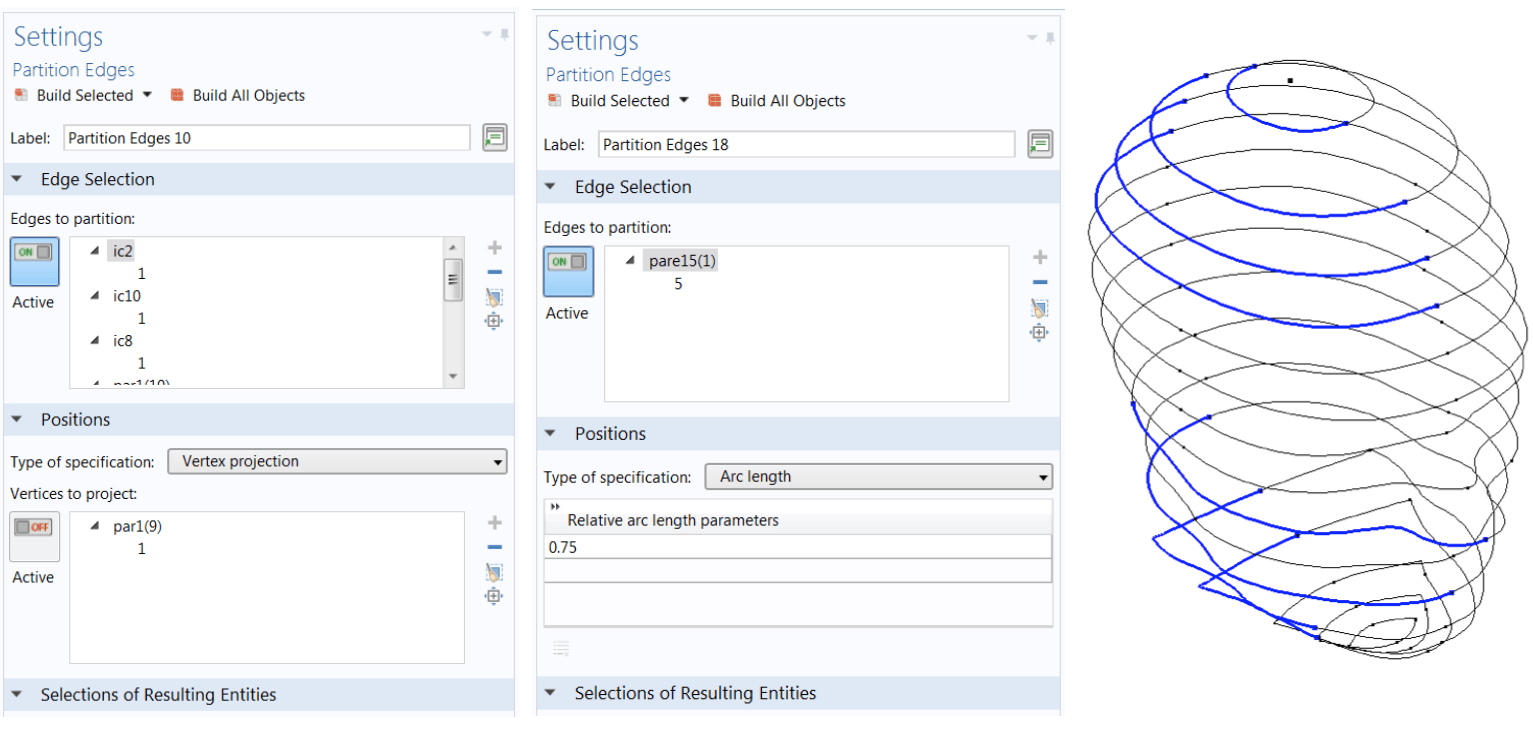
Task: Zoom to selection with the crosshair icon
Action: point(494,320)
